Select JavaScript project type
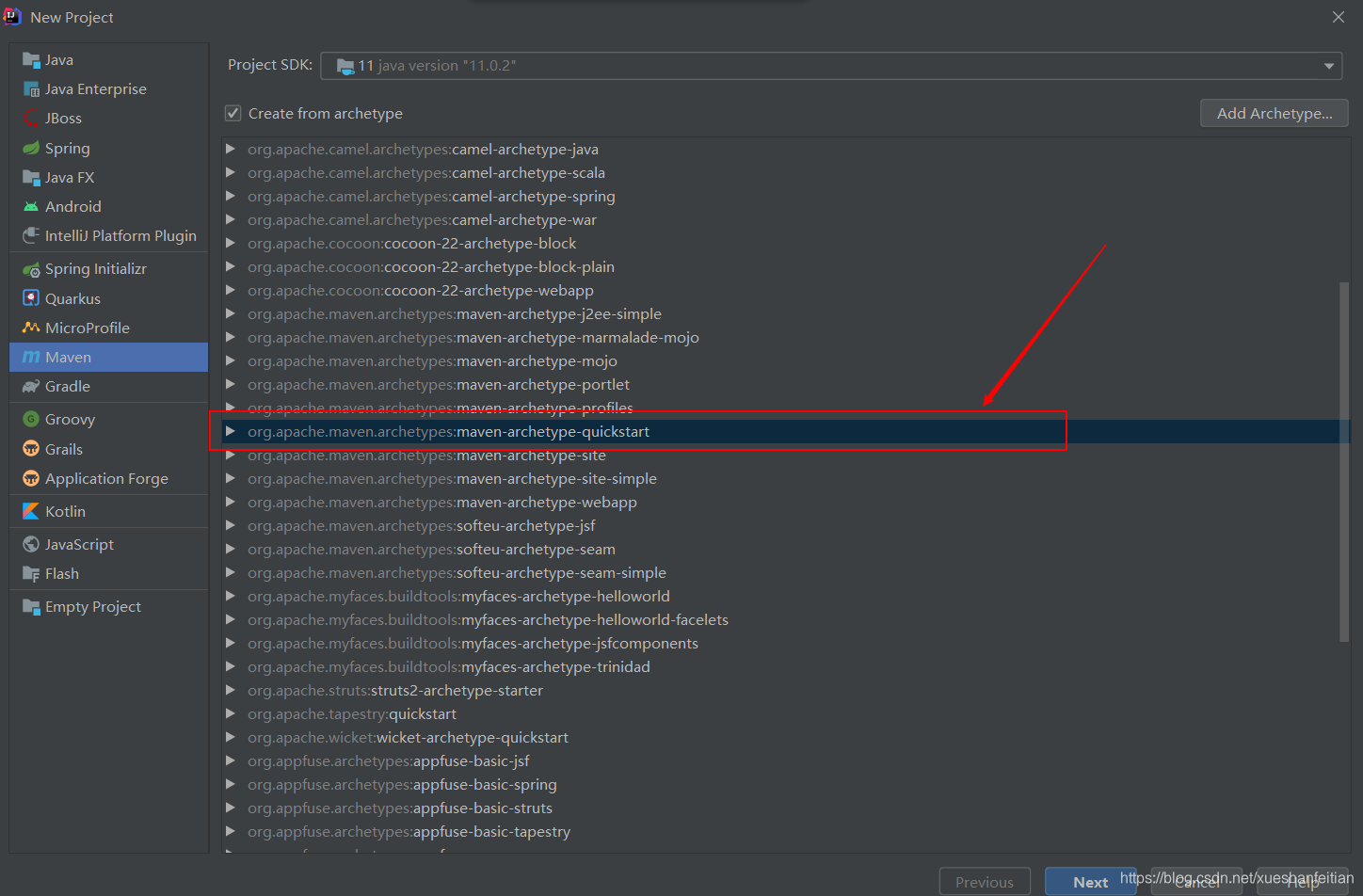Image resolution: width=1363 pixels, height=896 pixels. (x=109, y=545)
